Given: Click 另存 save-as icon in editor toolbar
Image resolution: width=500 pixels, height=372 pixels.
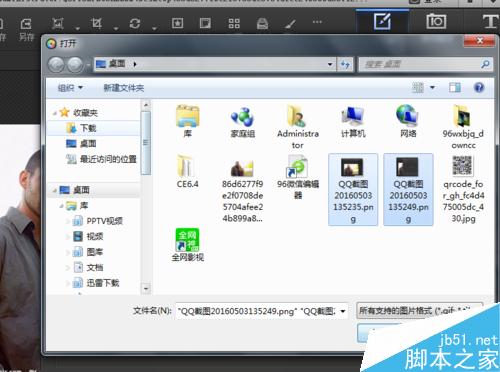Looking at the screenshot, I should click(26, 29).
